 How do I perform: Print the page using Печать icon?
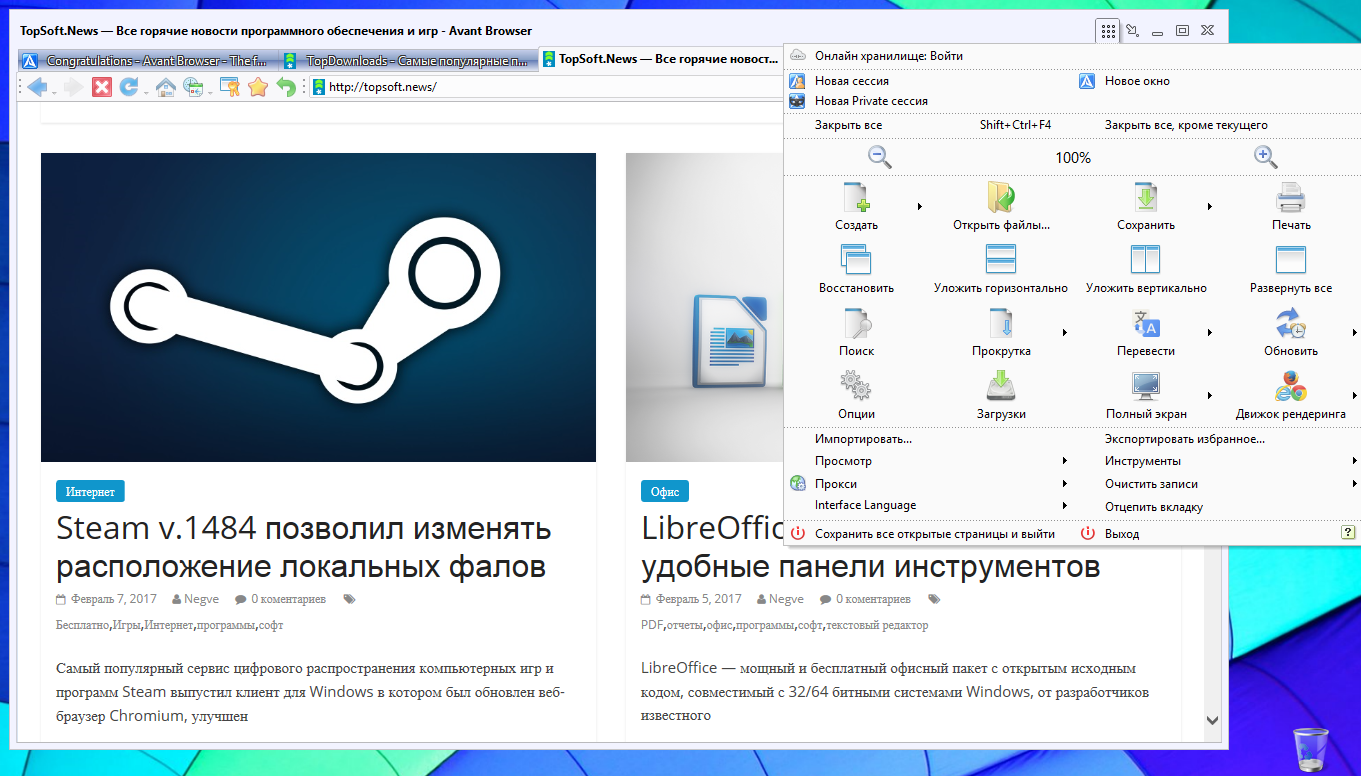pos(1290,198)
